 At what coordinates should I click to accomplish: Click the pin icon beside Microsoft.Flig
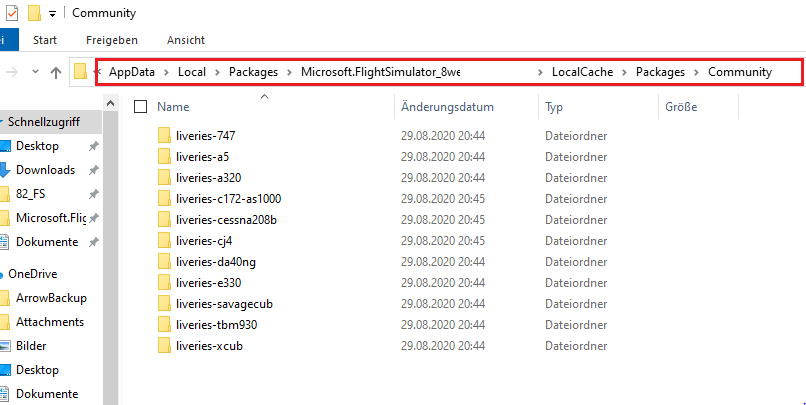pyautogui.click(x=94, y=218)
